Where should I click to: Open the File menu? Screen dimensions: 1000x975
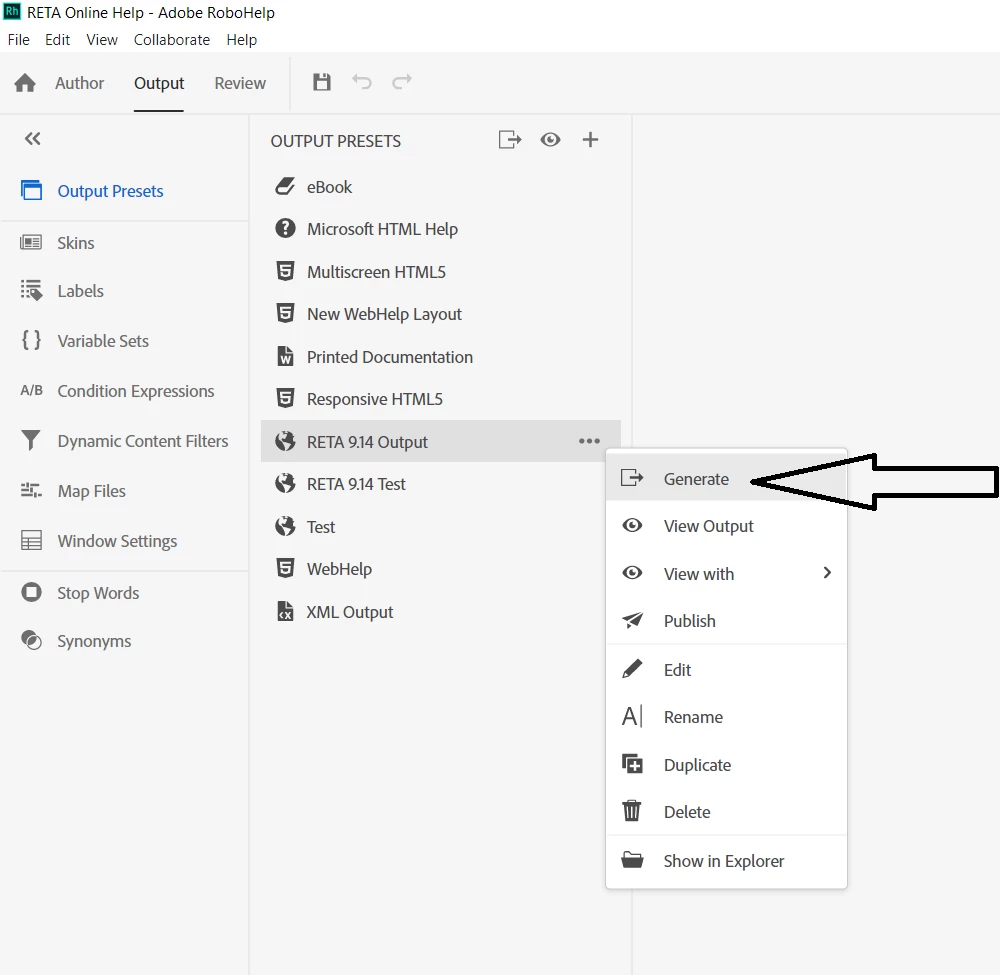[18, 40]
